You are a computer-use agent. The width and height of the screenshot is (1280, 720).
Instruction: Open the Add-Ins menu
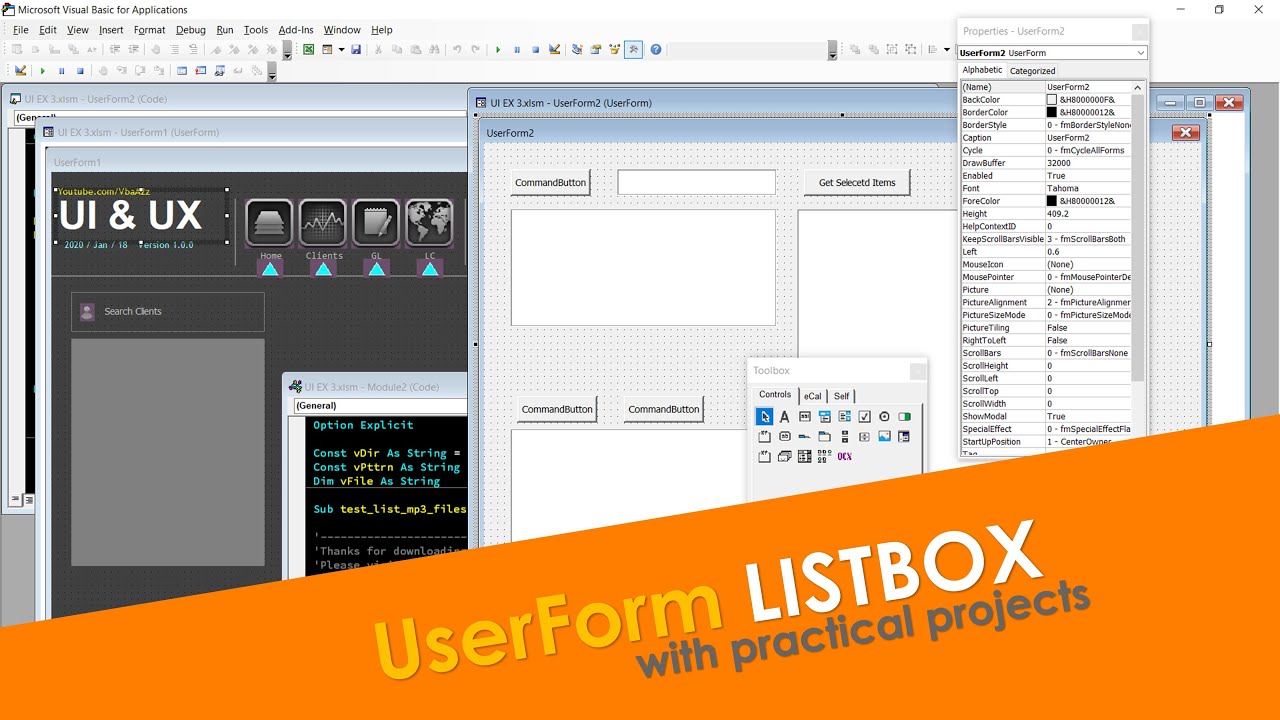[296, 30]
